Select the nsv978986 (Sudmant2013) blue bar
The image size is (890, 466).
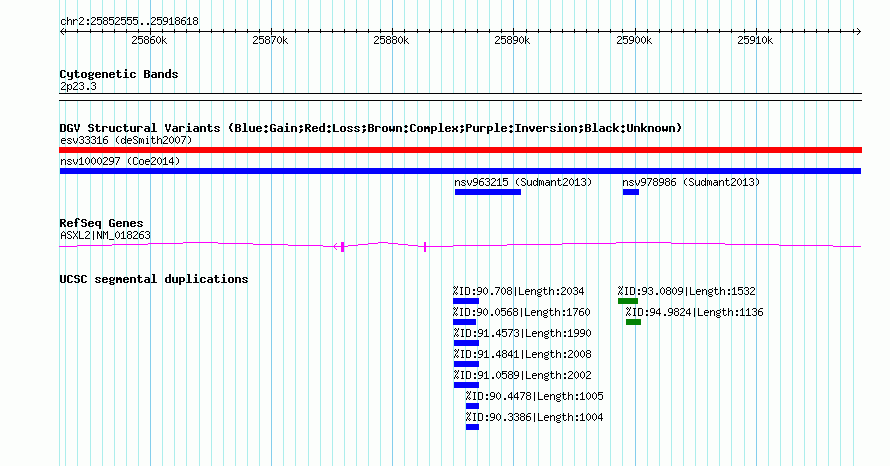tap(631, 192)
